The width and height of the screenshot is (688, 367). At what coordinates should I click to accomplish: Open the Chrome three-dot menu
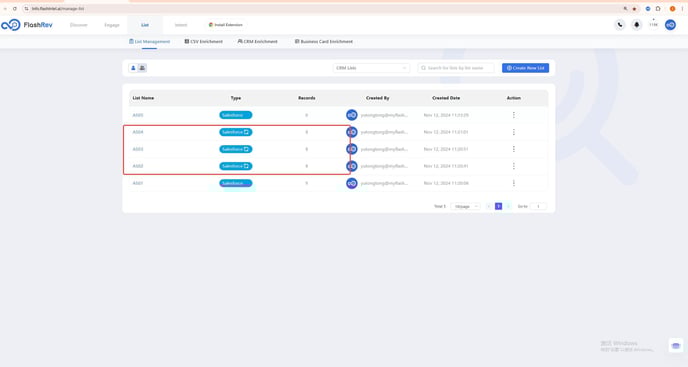682,9
